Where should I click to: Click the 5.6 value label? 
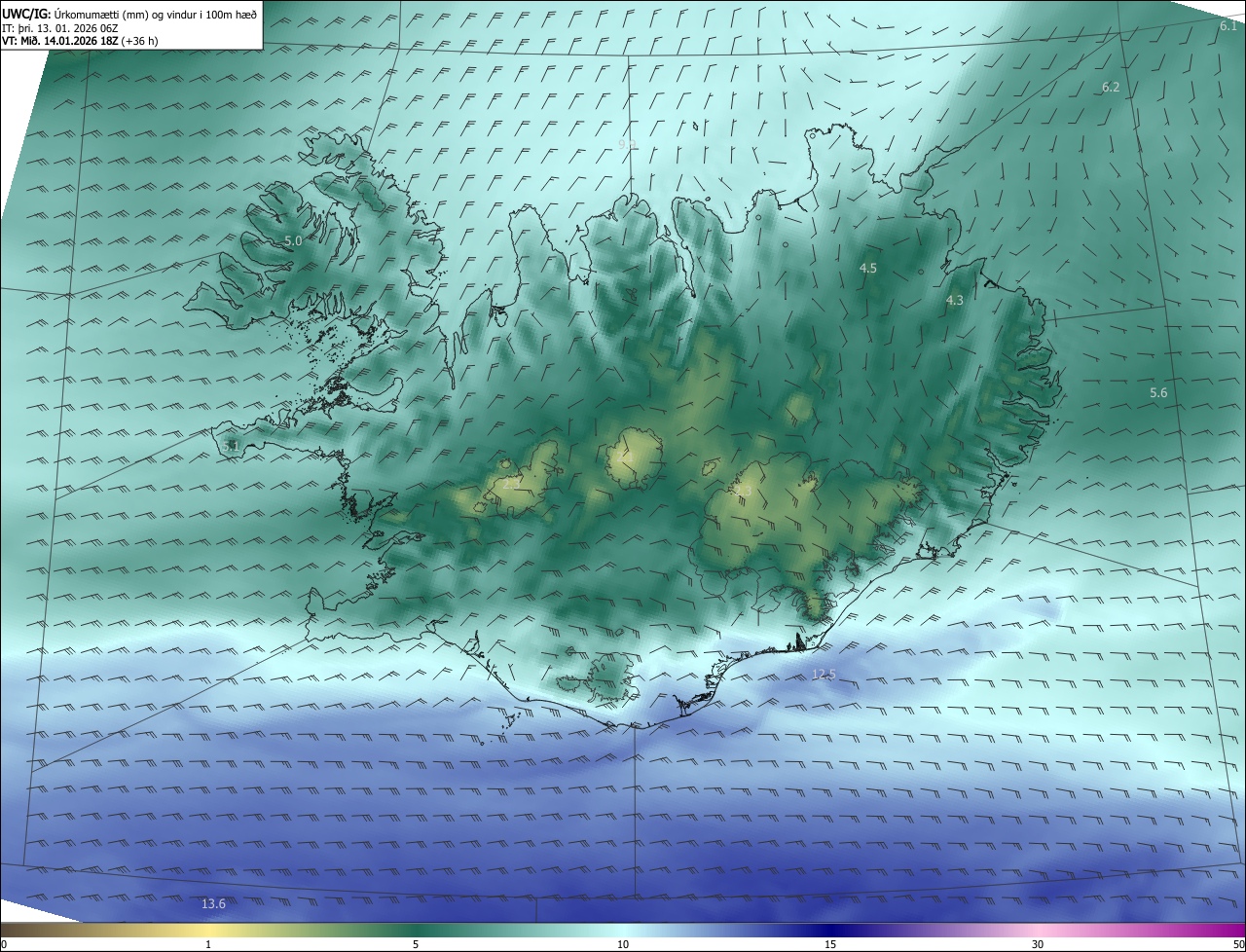pyautogui.click(x=1158, y=393)
